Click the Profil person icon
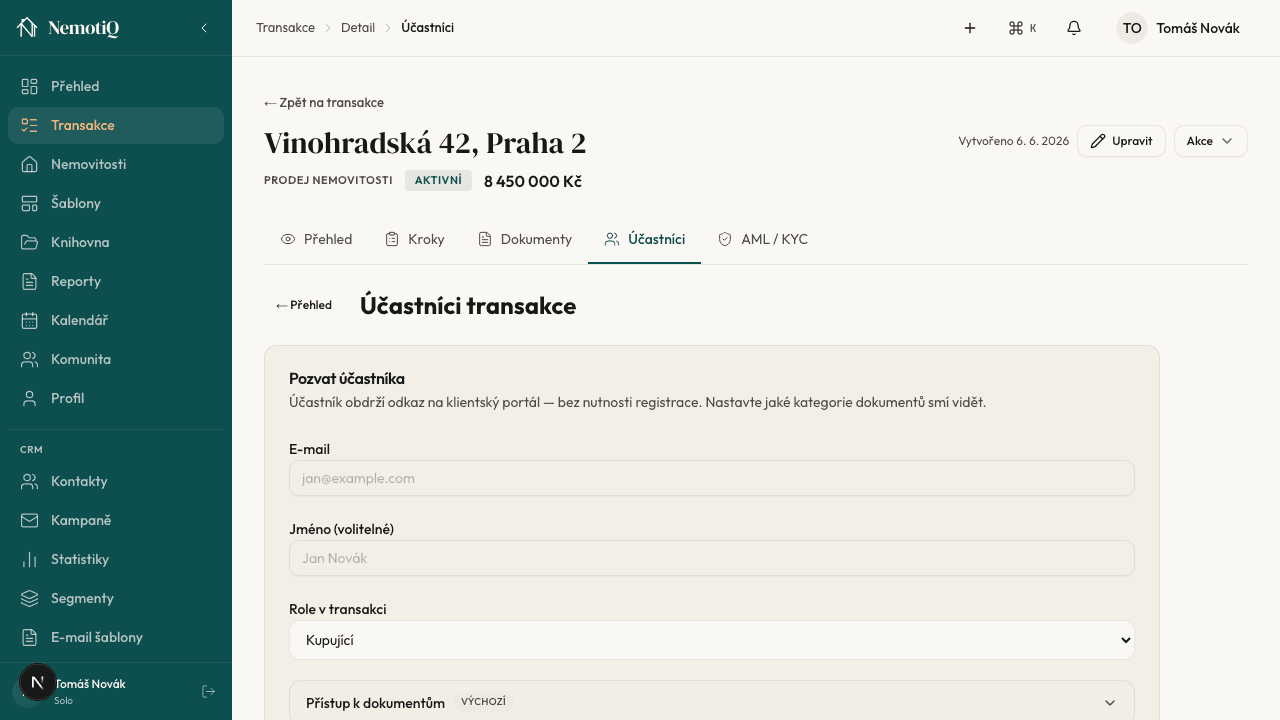The image size is (1280, 720). click(x=30, y=398)
